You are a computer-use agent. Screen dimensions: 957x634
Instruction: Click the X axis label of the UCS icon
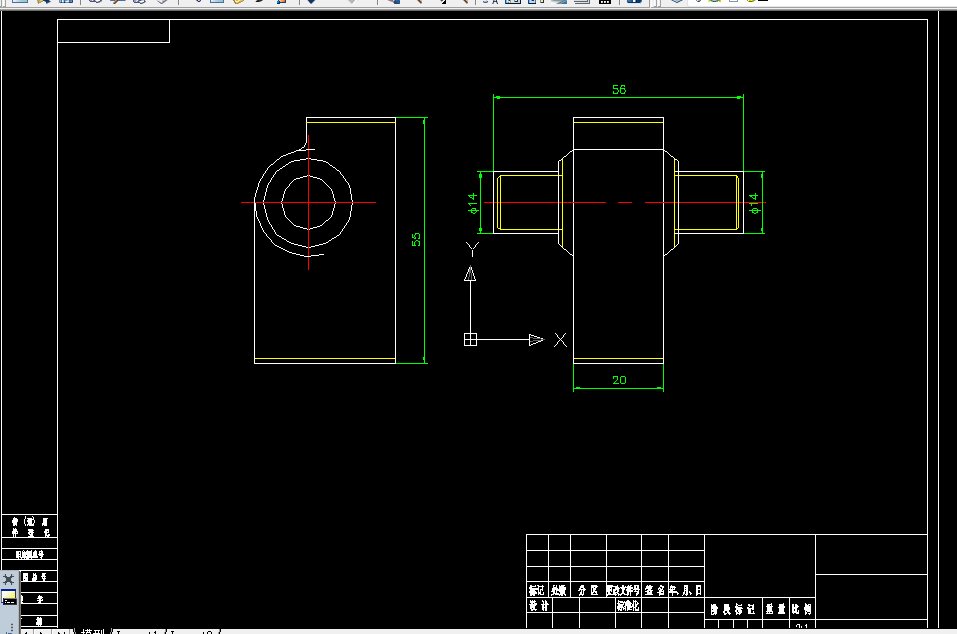(x=560, y=340)
